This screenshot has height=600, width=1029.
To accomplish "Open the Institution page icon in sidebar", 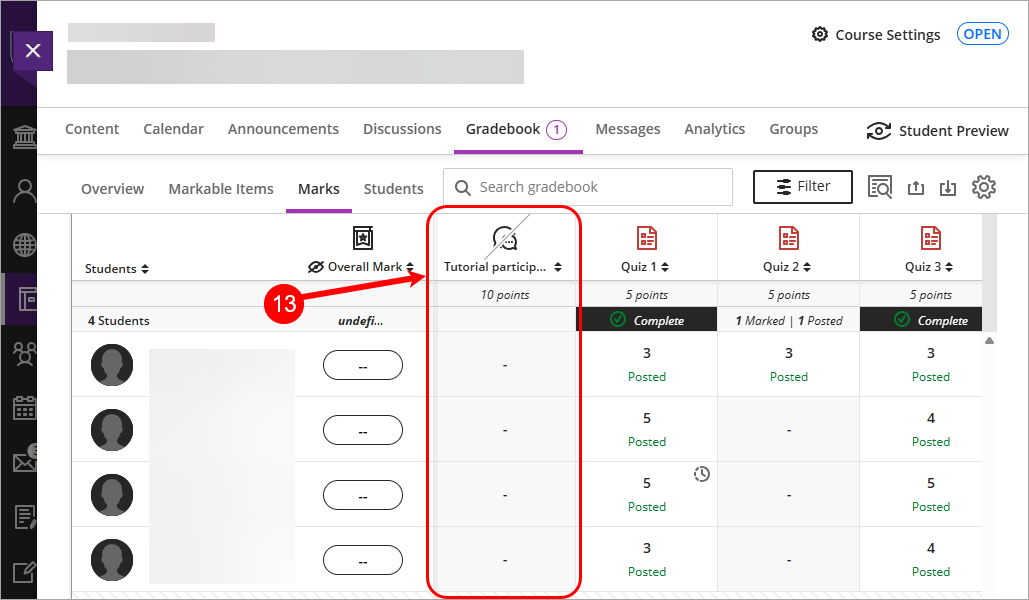I will [x=24, y=137].
